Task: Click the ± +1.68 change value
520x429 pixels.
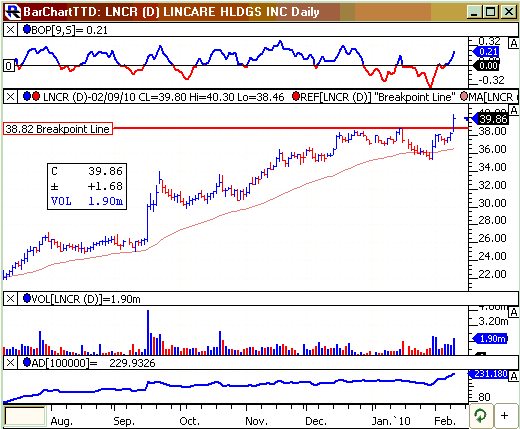Action: 105,186
